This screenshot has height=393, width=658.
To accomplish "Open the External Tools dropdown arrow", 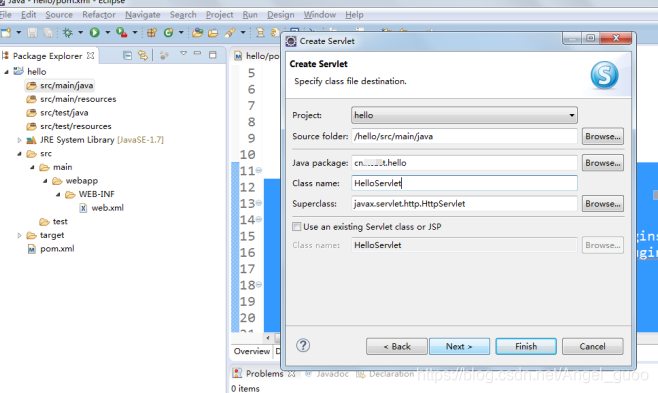I will (135, 32).
